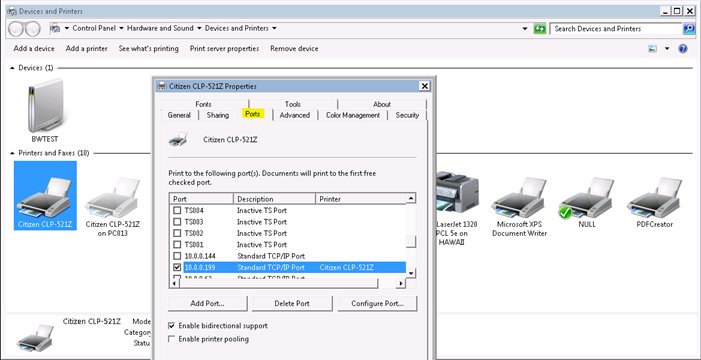
Task: Open dropdown arrow left of Control Panel breadcrumb
Action: click(67, 28)
